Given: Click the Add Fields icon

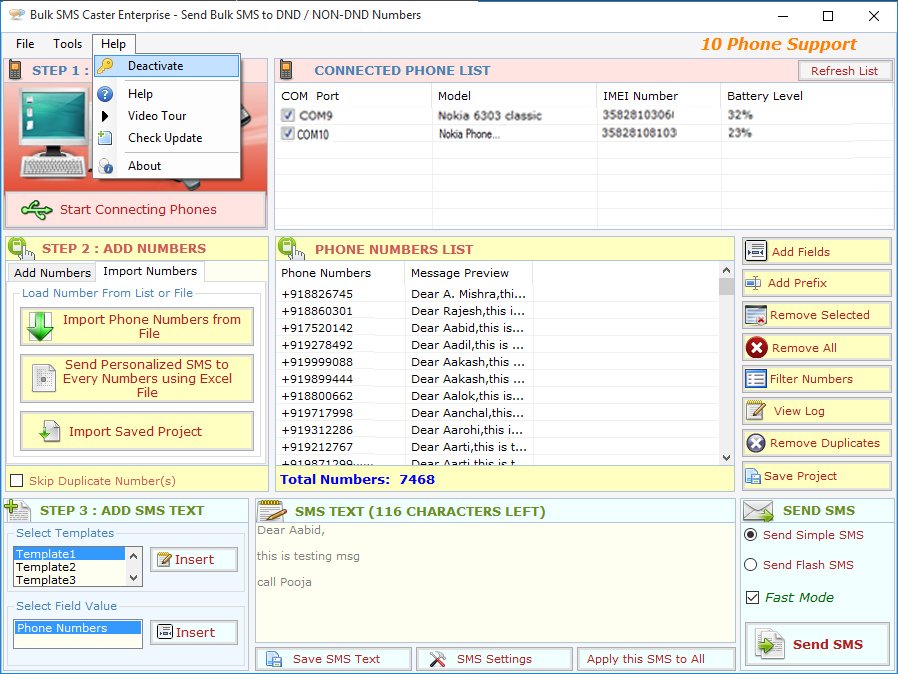Looking at the screenshot, I should (756, 251).
